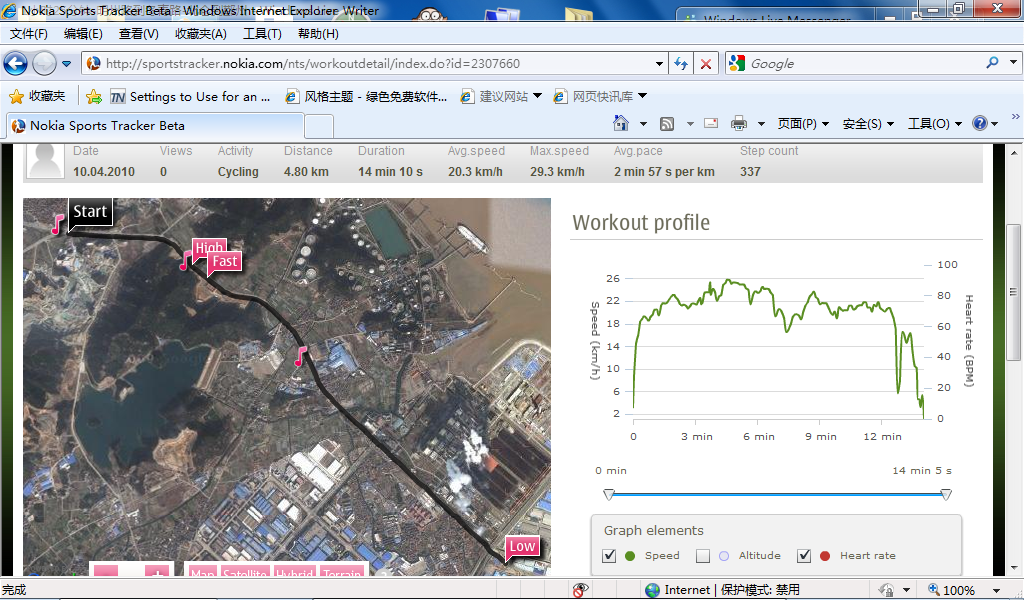The image size is (1024, 600).
Task: Click the Print printer icon
Action: 739,123
